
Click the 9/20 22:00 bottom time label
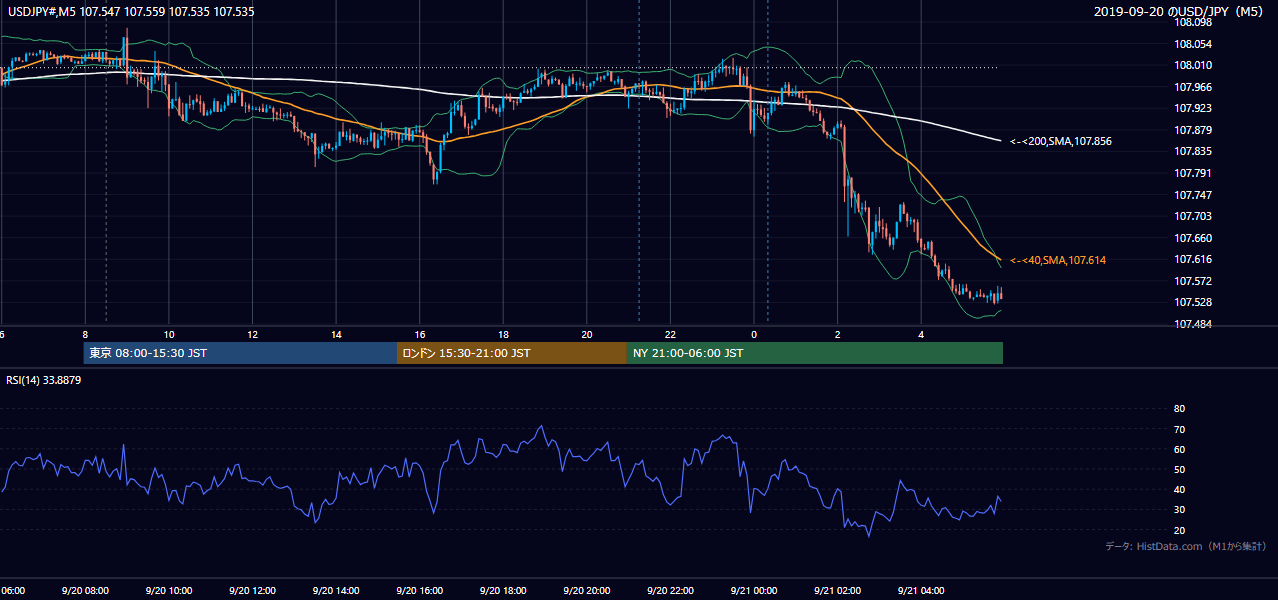click(670, 591)
